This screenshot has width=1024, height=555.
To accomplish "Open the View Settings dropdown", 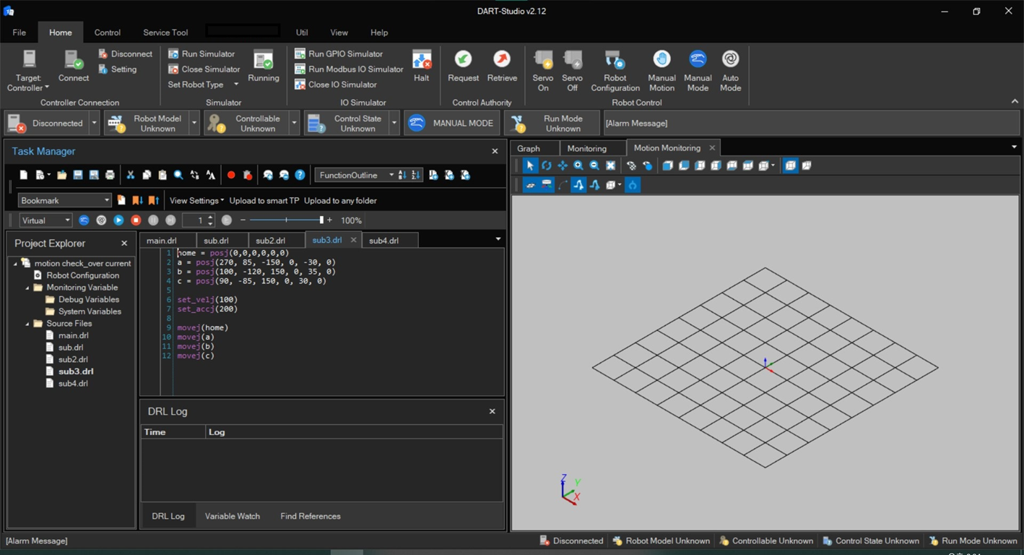I will [197, 200].
